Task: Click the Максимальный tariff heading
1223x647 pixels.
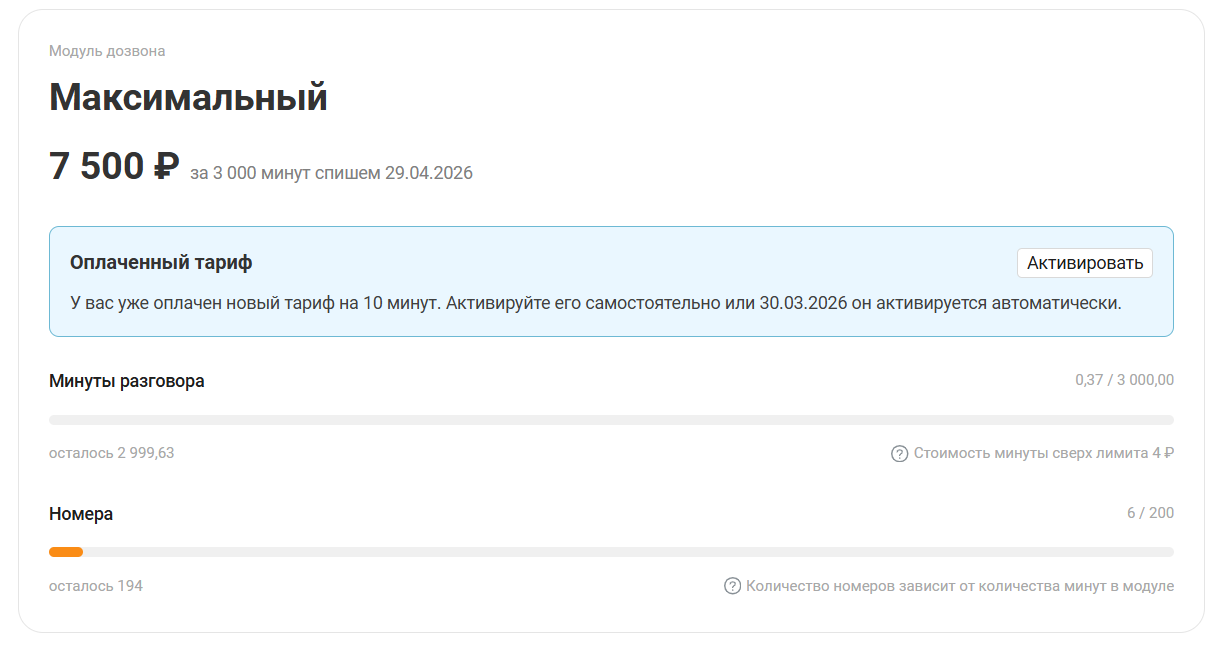Action: pos(188,98)
